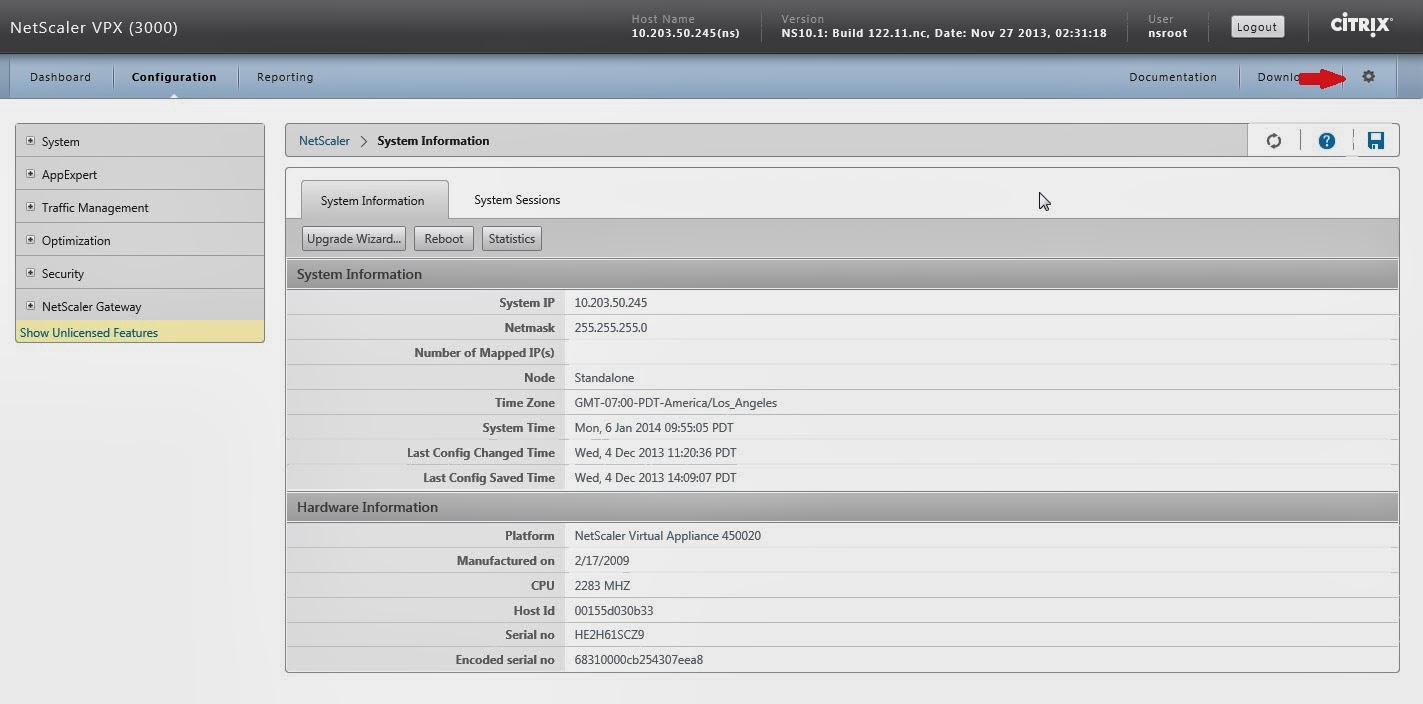
Task: Click the Last Config Changed Time value
Action: click(655, 453)
